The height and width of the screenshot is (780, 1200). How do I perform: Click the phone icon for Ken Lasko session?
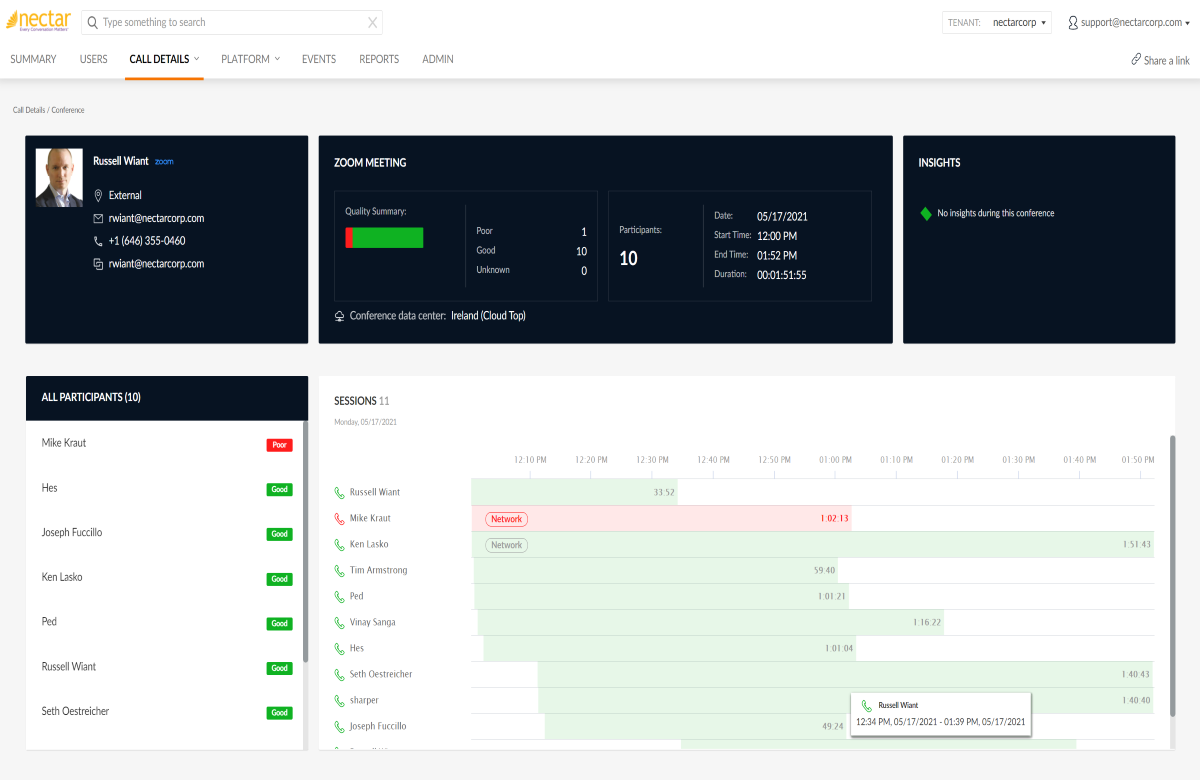pyautogui.click(x=339, y=545)
